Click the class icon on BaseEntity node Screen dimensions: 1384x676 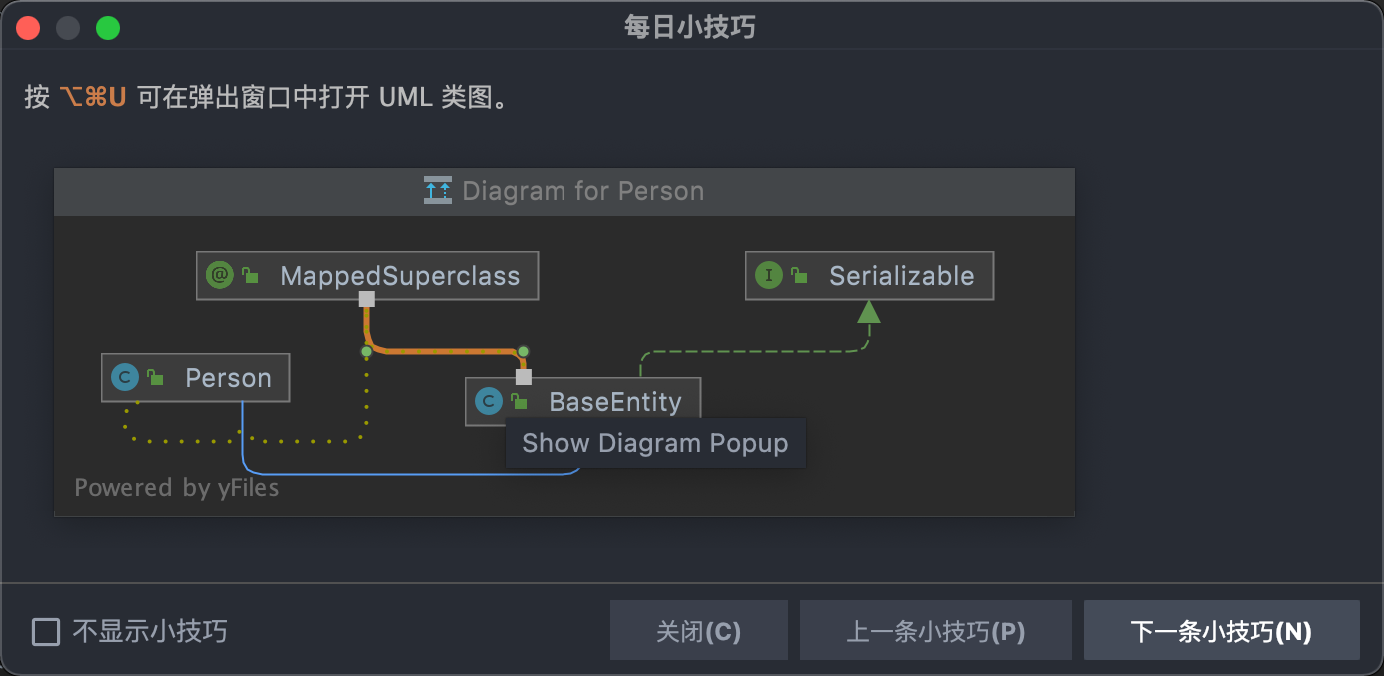coord(489,402)
